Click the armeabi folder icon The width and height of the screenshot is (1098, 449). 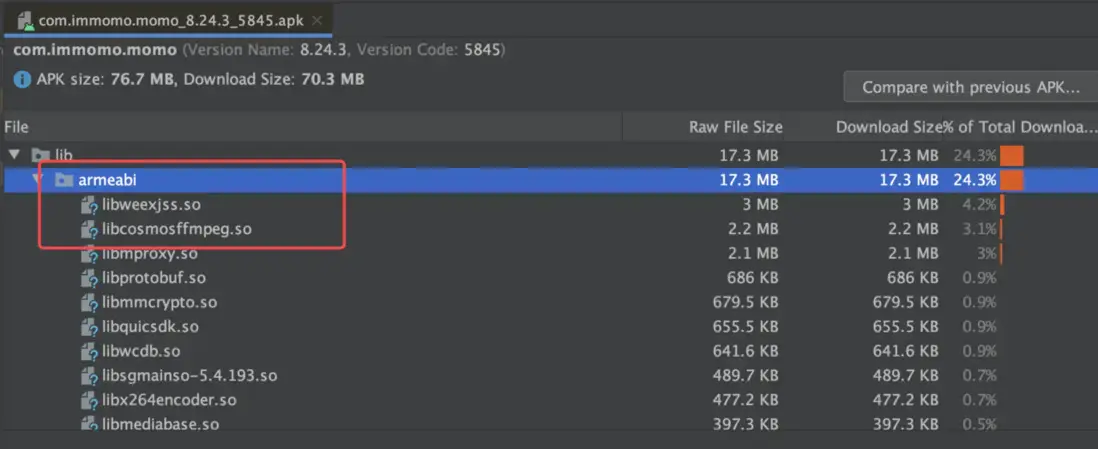(x=64, y=180)
